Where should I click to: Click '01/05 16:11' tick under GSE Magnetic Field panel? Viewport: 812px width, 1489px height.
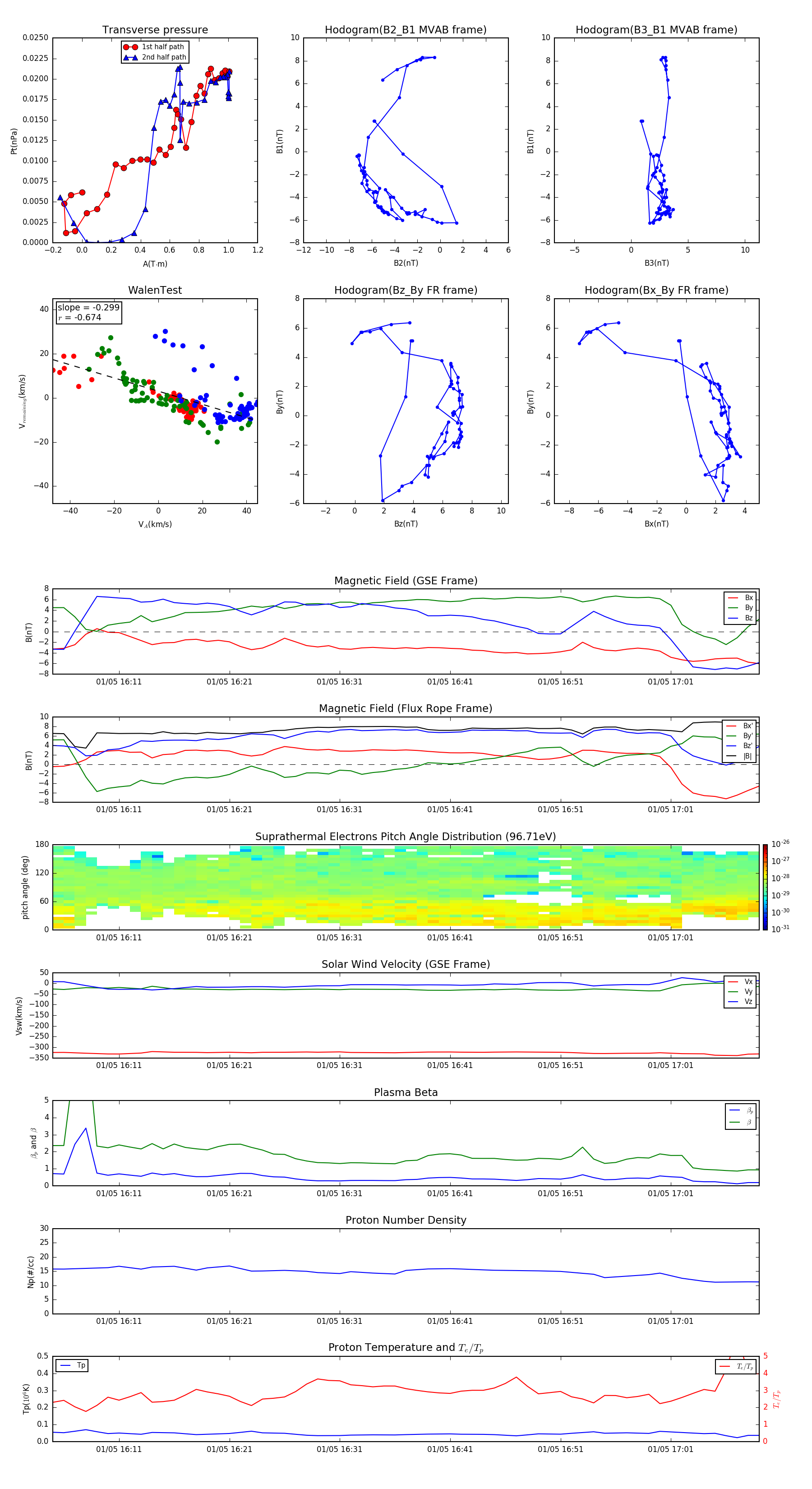pyautogui.click(x=119, y=682)
